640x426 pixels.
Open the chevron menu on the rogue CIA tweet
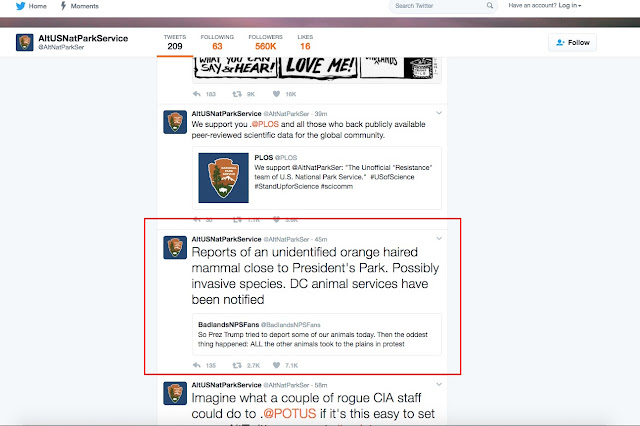coord(439,384)
